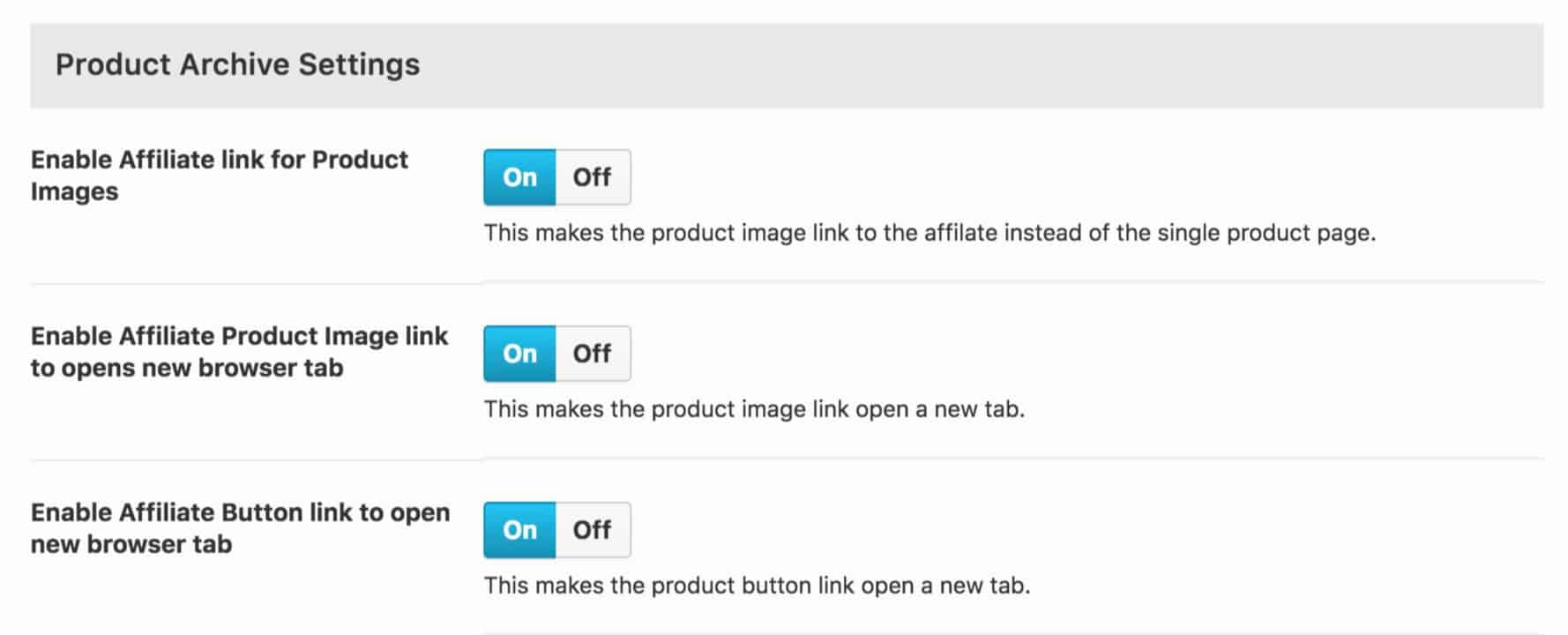The height and width of the screenshot is (635, 1568).
Task: Click the Product Archive Settings heading
Action: pyautogui.click(x=238, y=65)
